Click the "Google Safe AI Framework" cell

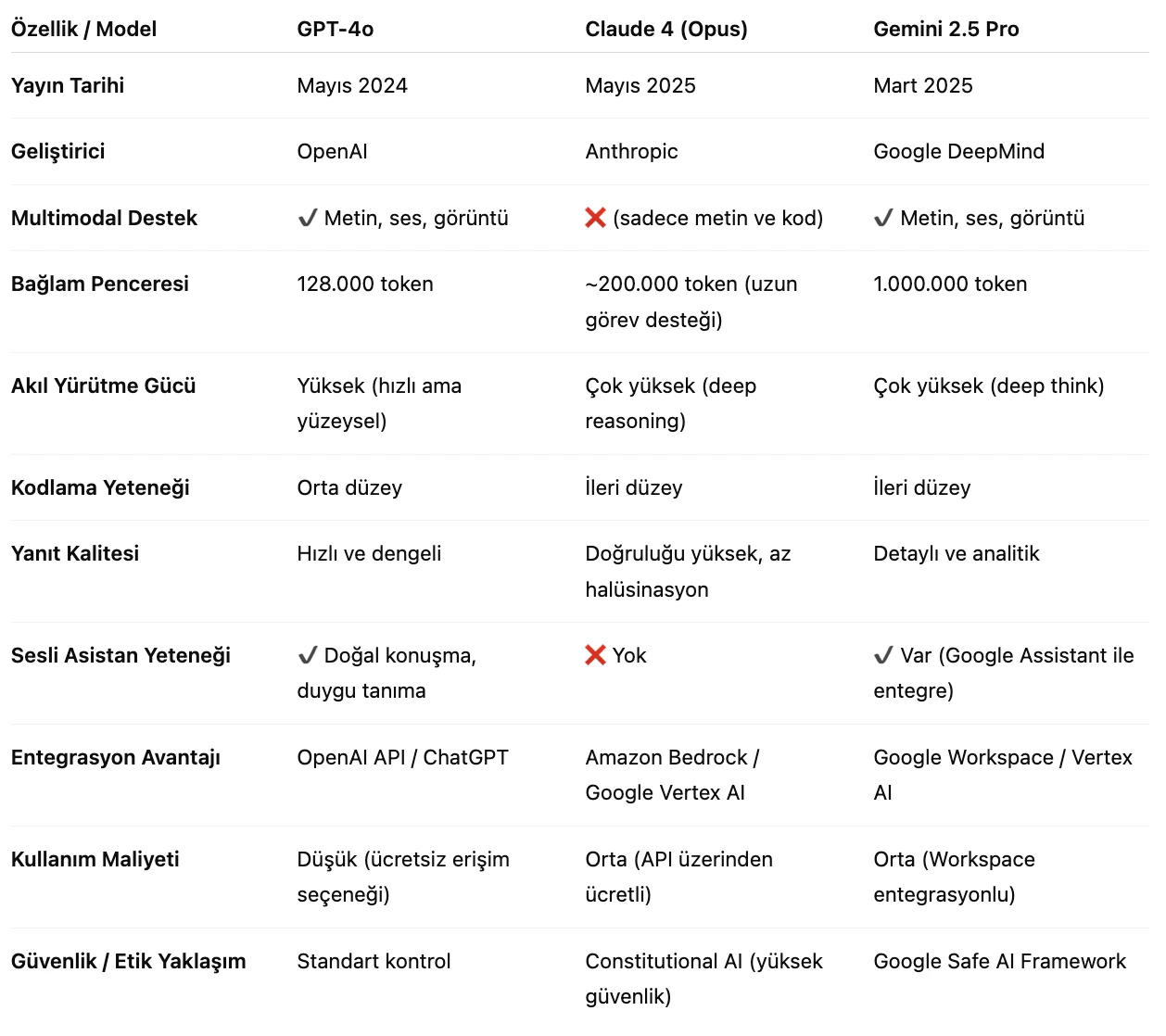point(999,961)
